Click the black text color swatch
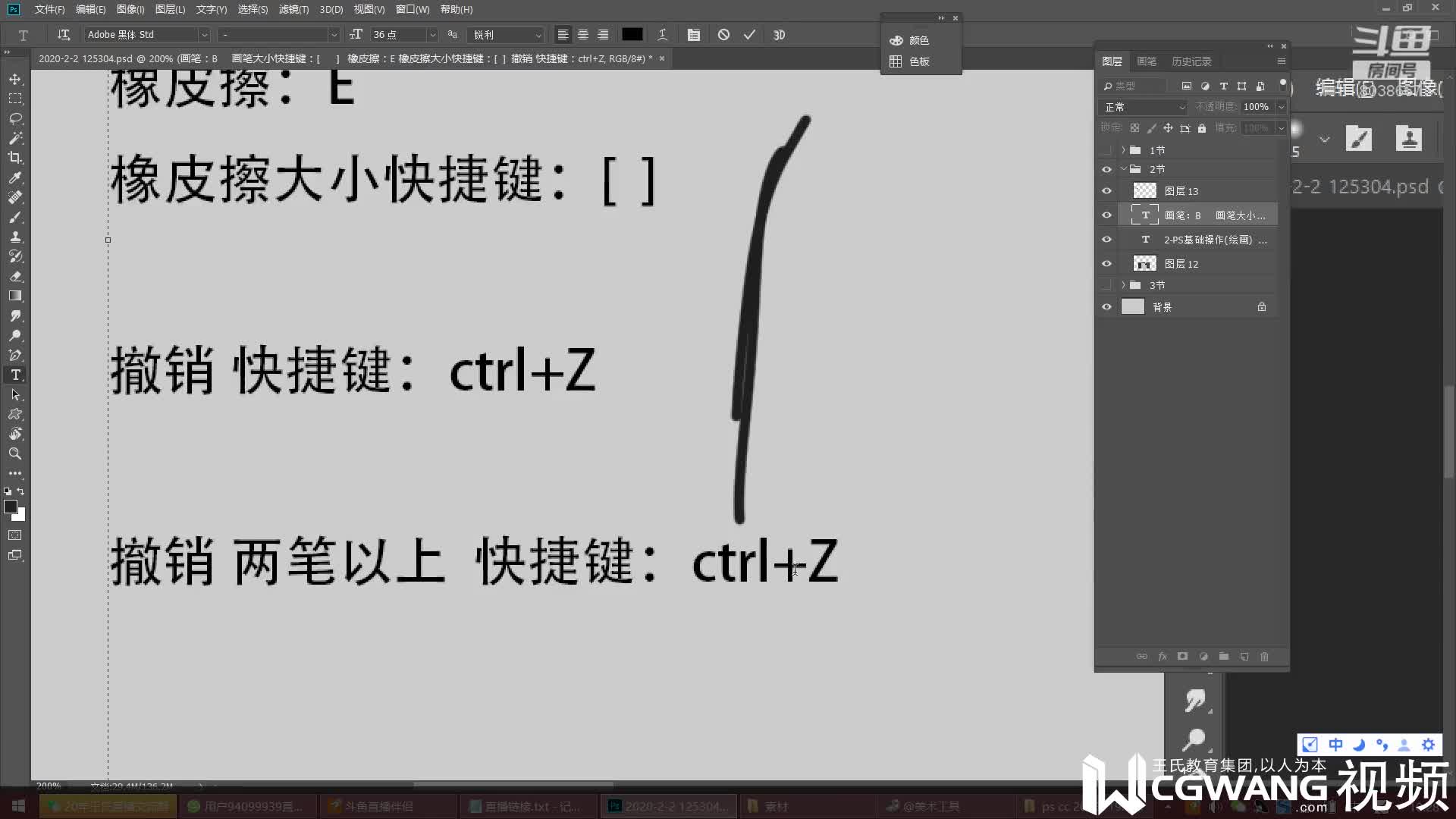 [633, 34]
